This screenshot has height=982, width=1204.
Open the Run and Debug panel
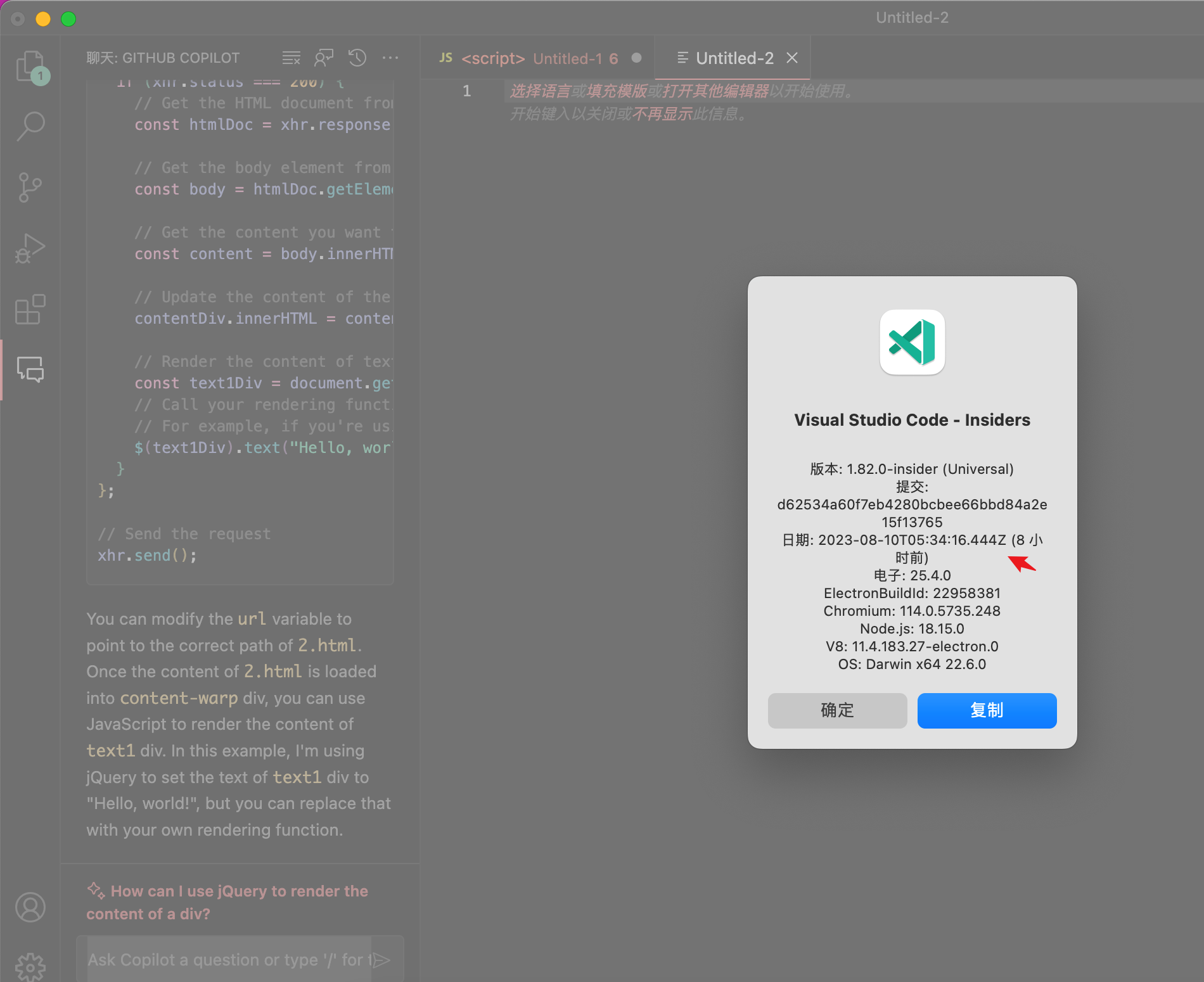click(x=30, y=248)
